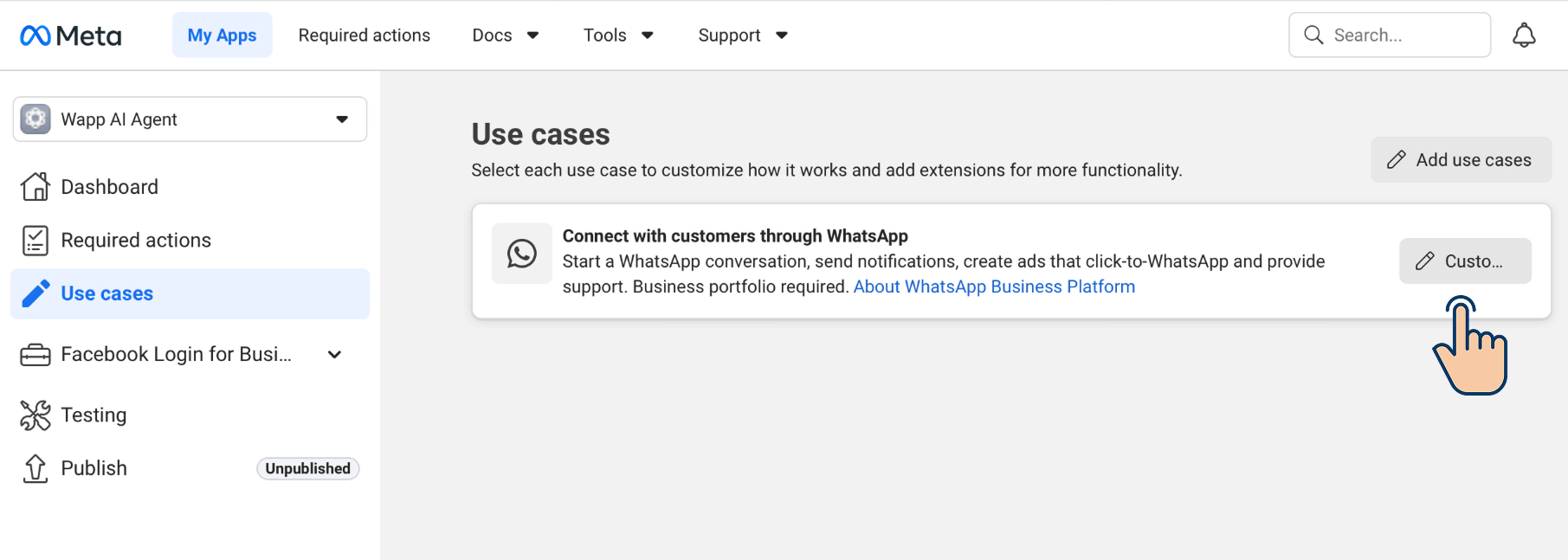The image size is (1568, 560).
Task: Select the My Apps tab
Action: pyautogui.click(x=222, y=35)
